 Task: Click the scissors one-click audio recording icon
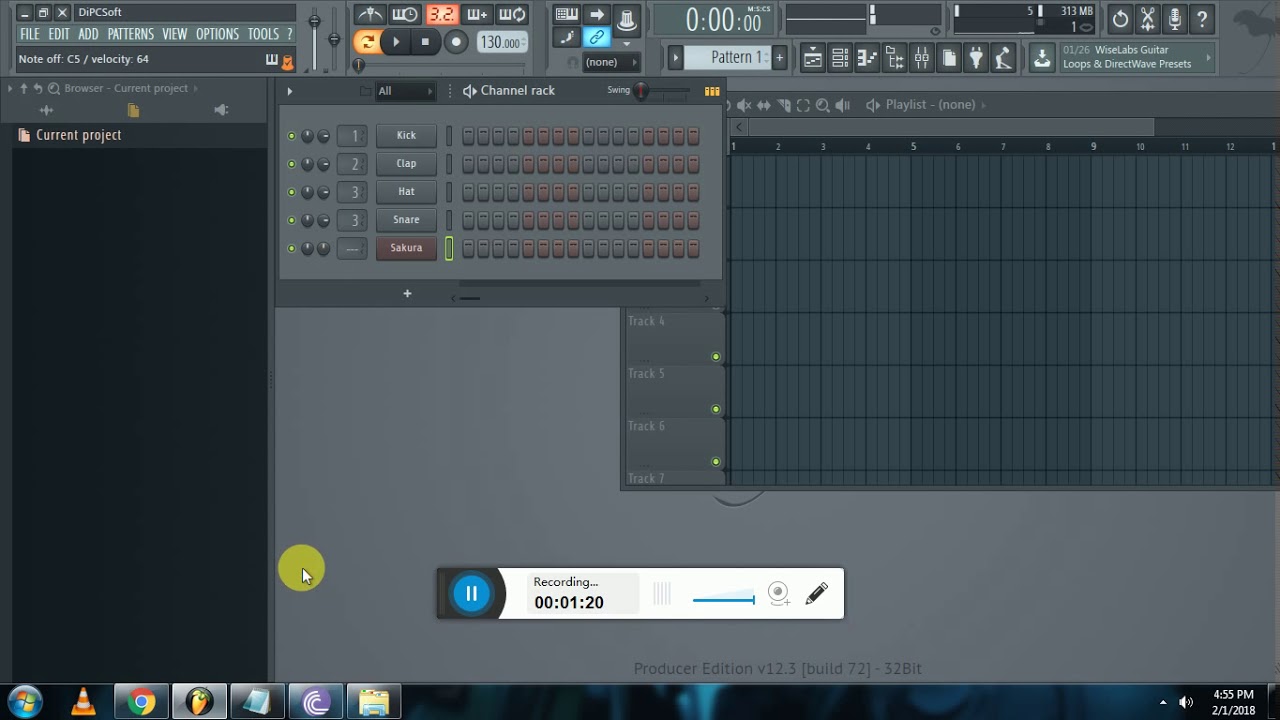click(x=1148, y=19)
